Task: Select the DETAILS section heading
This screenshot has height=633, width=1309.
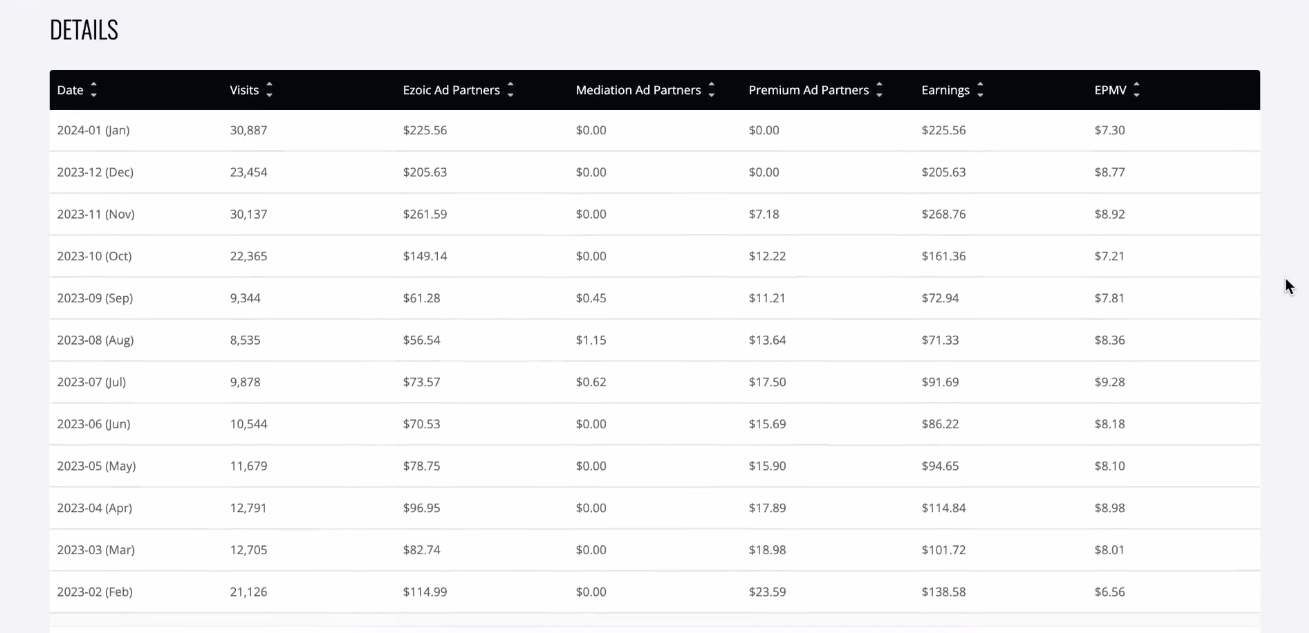Action: [x=84, y=30]
